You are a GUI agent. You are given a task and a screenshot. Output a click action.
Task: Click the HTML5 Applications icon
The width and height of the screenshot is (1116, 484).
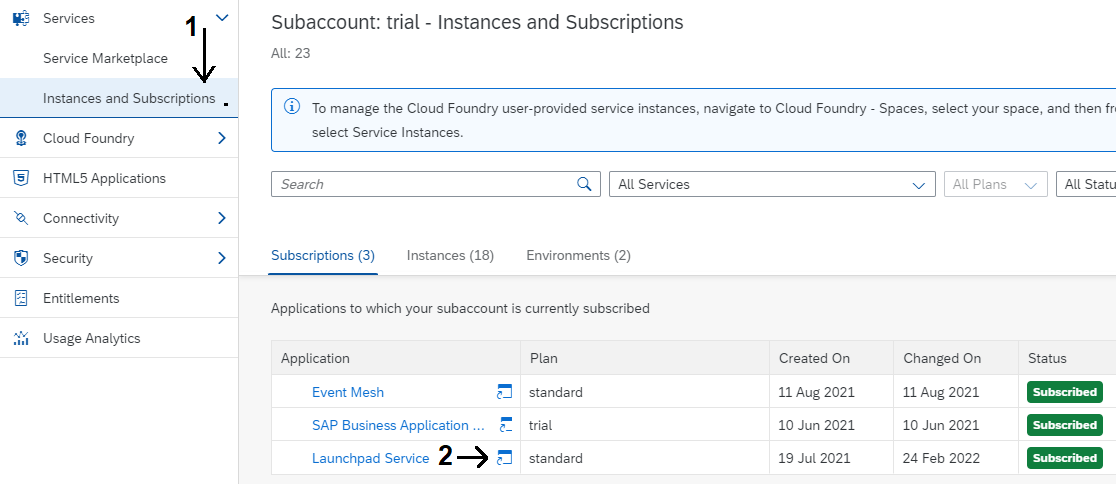[21, 178]
